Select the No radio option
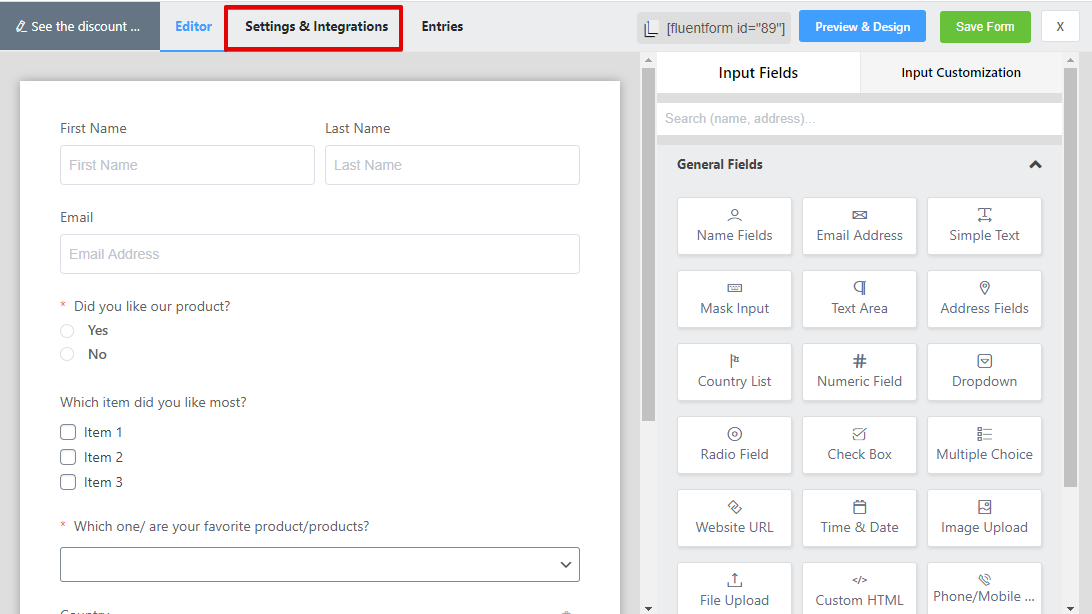The image size is (1092, 614). [67, 354]
